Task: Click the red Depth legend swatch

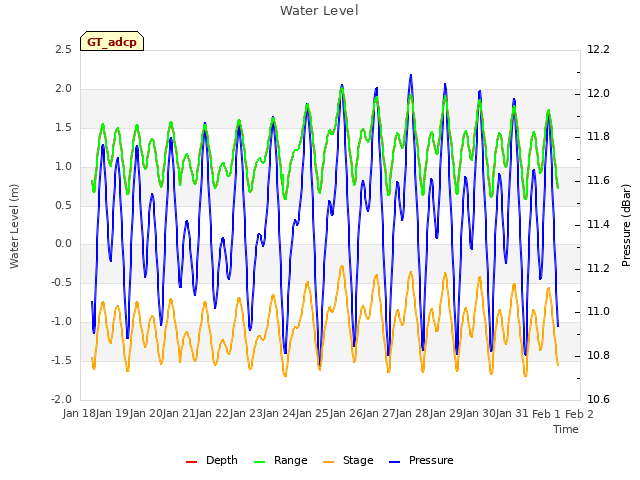Action: [191, 462]
